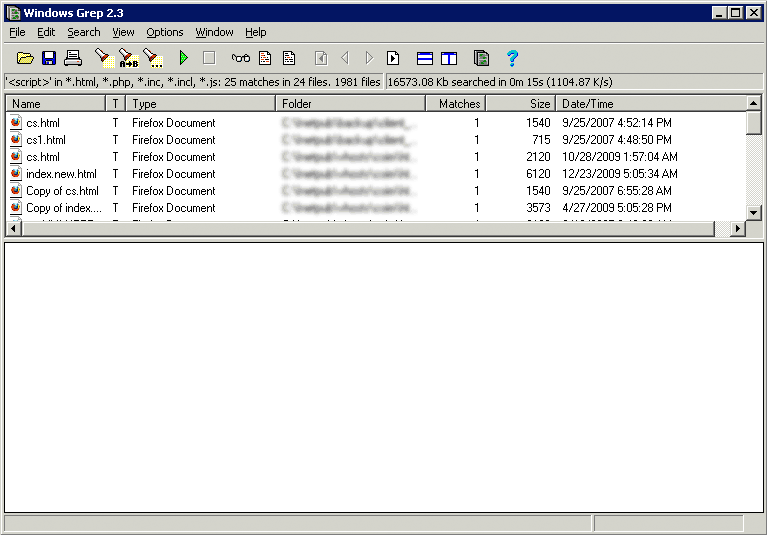The height and width of the screenshot is (535, 767).
Task: Click the horizontal scrollbar left arrow
Action: click(x=14, y=228)
